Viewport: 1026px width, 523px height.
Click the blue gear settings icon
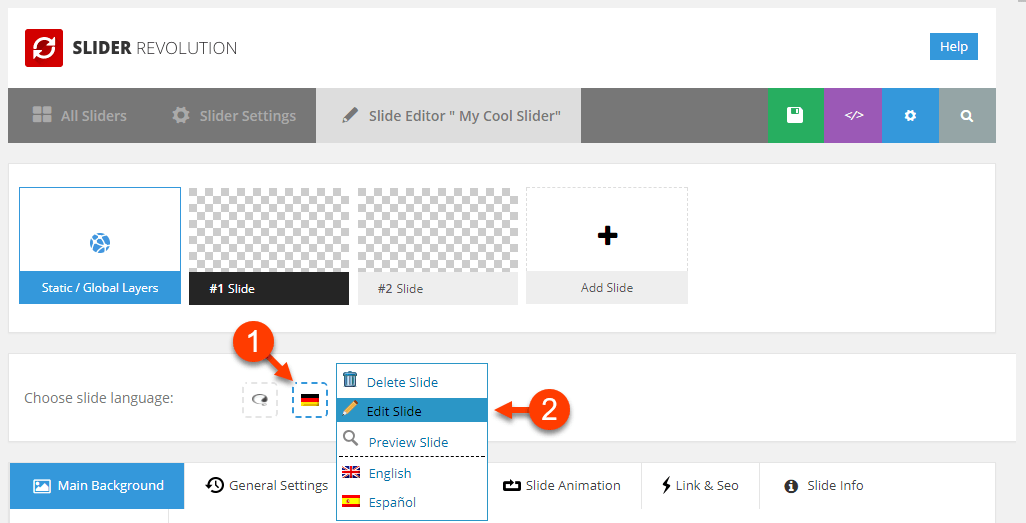[x=910, y=115]
